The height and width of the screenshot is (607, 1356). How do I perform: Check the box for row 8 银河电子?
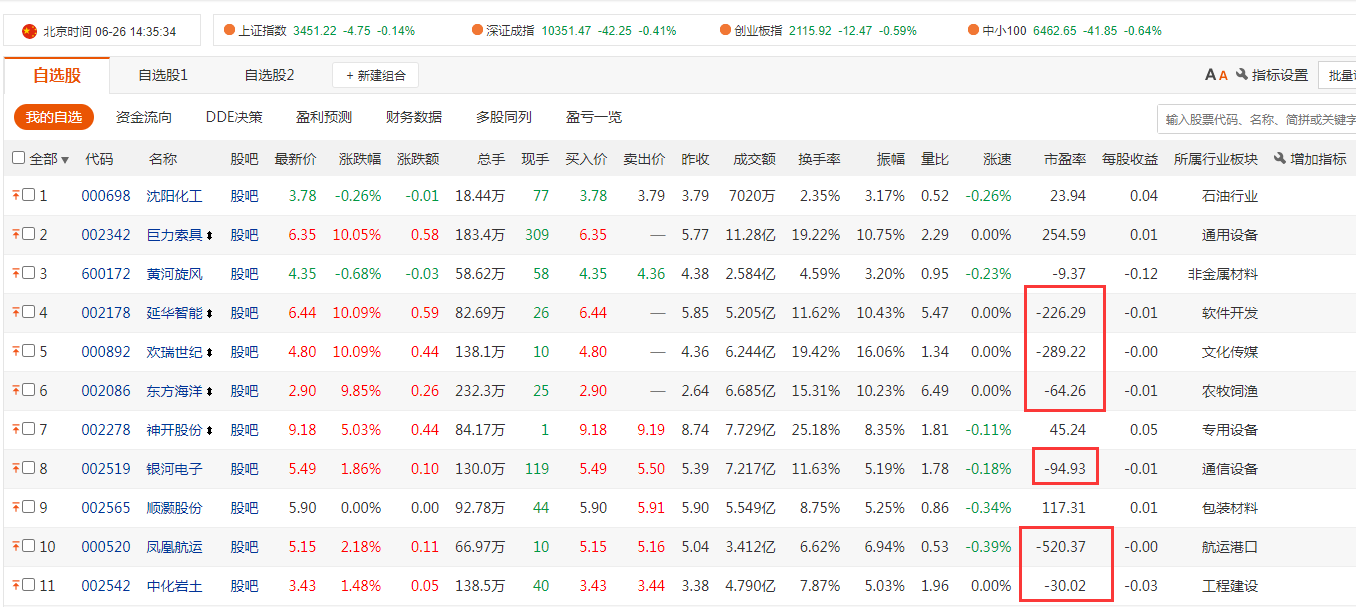click(x=29, y=468)
